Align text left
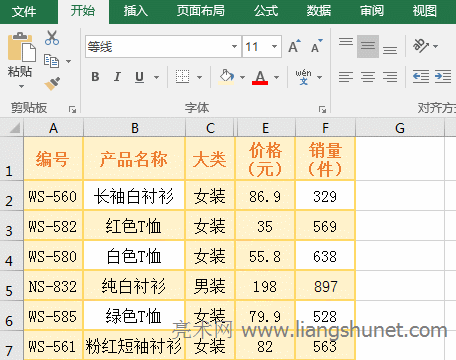Screen dimensions: 456x360 pos(346,77)
